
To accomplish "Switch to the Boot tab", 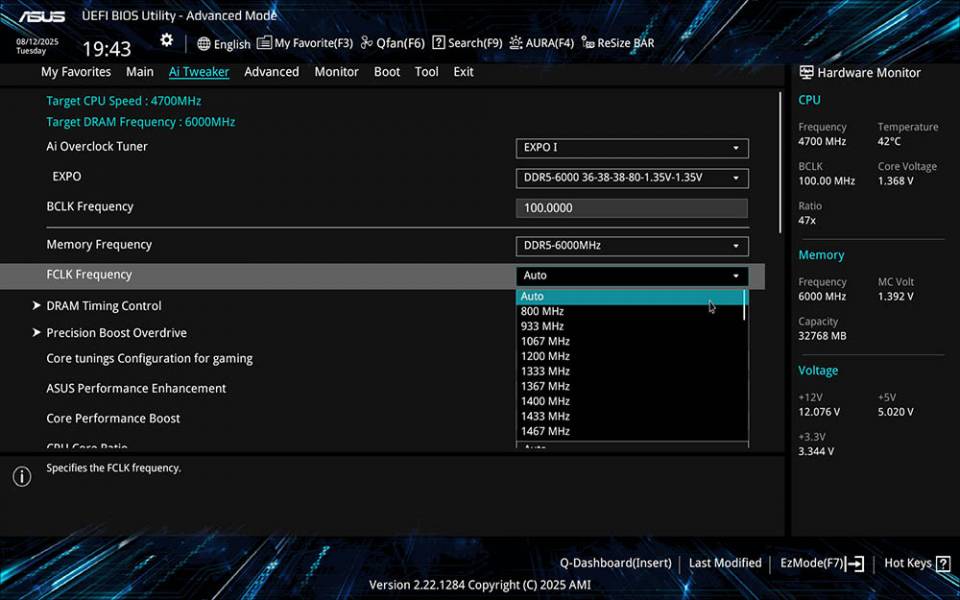I will coord(387,71).
